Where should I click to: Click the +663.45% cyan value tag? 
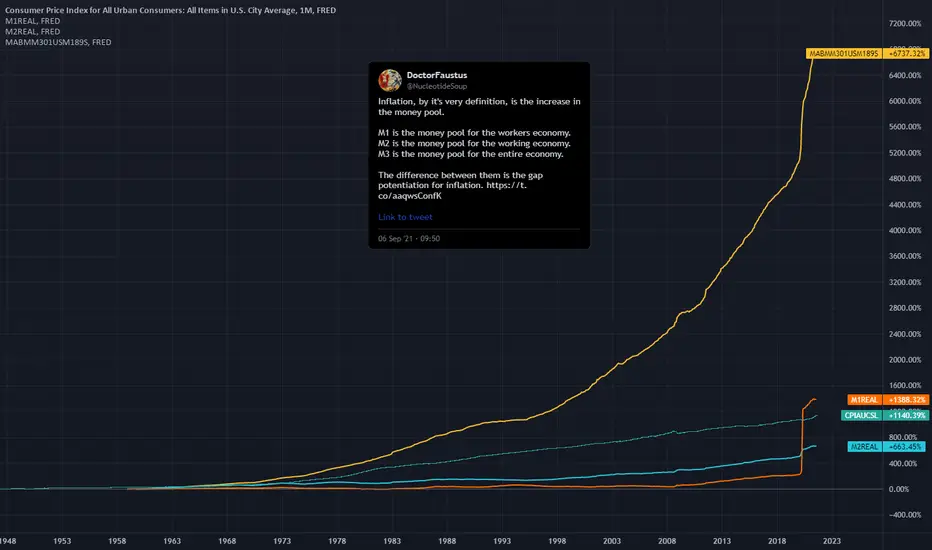[x=904, y=447]
